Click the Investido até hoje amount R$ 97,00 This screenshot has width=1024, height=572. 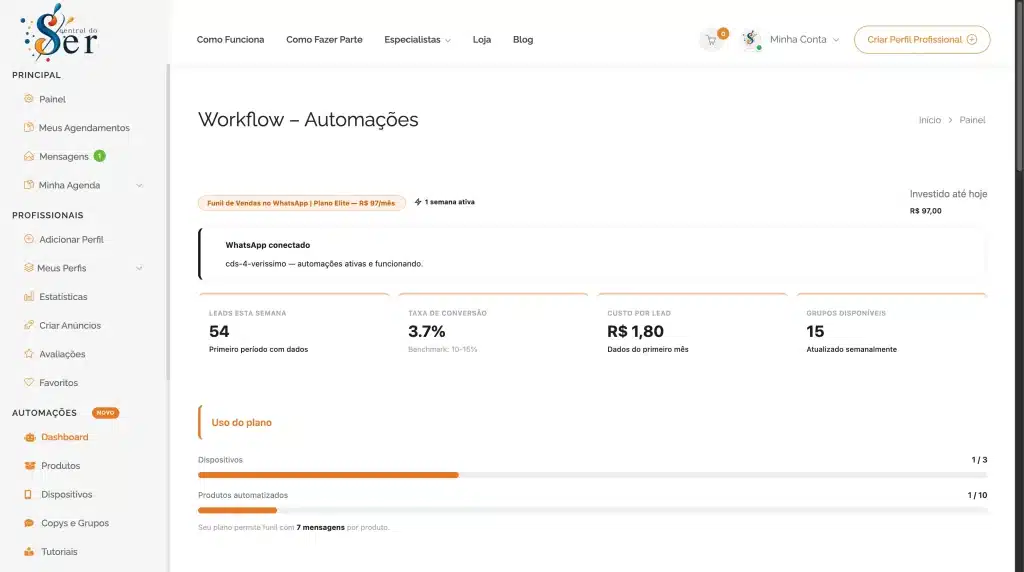pos(925,211)
